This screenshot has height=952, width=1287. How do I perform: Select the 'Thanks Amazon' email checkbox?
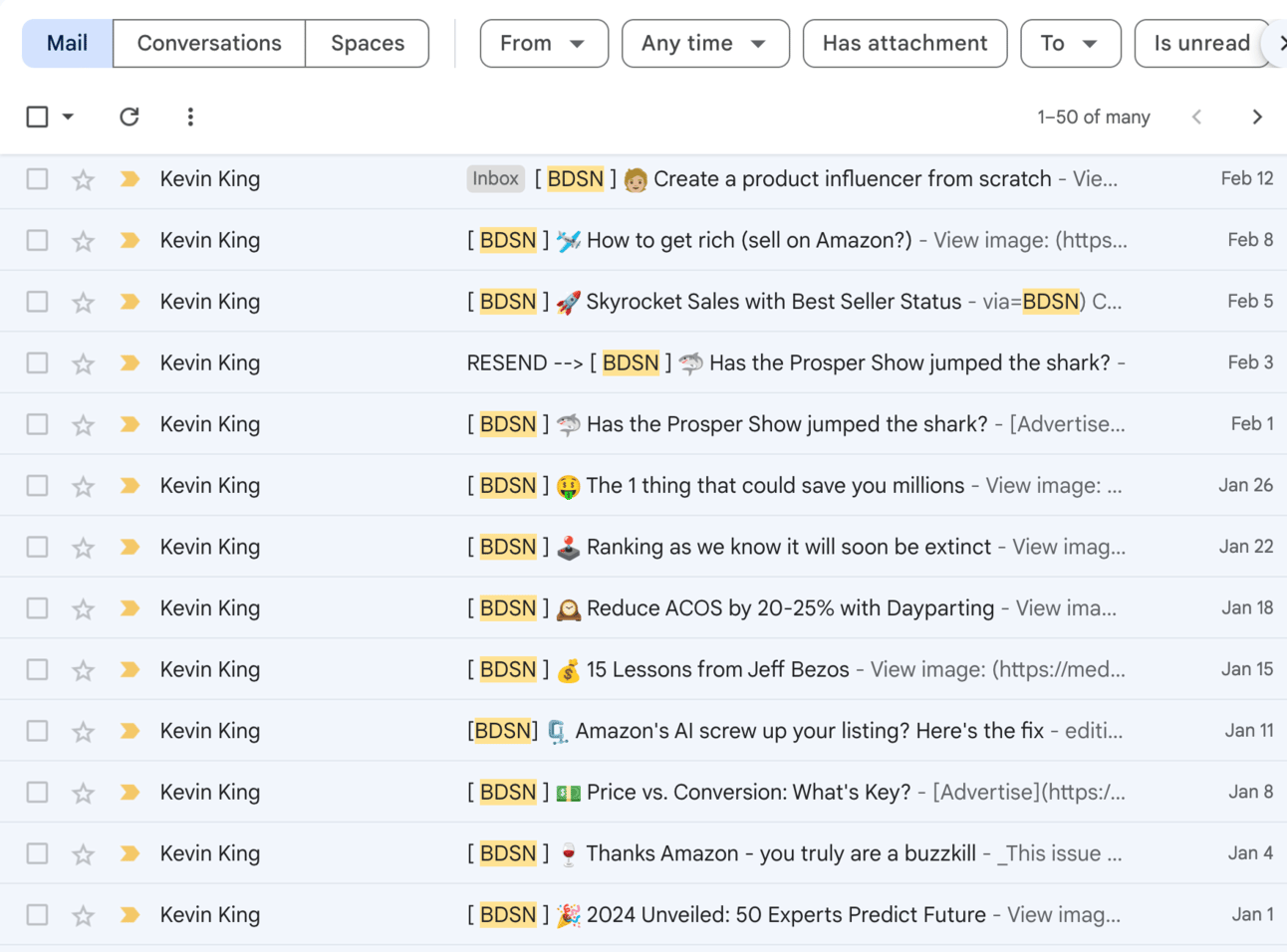coord(37,853)
